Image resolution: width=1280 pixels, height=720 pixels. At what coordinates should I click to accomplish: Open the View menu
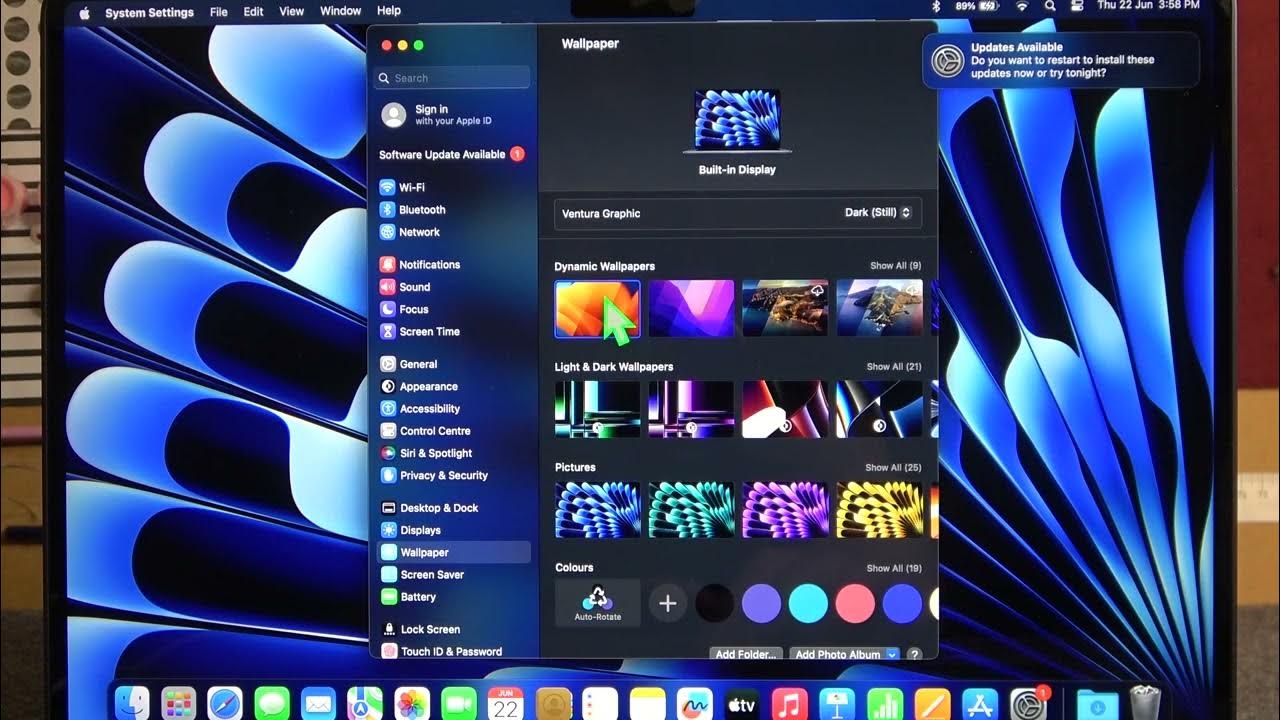tap(292, 11)
